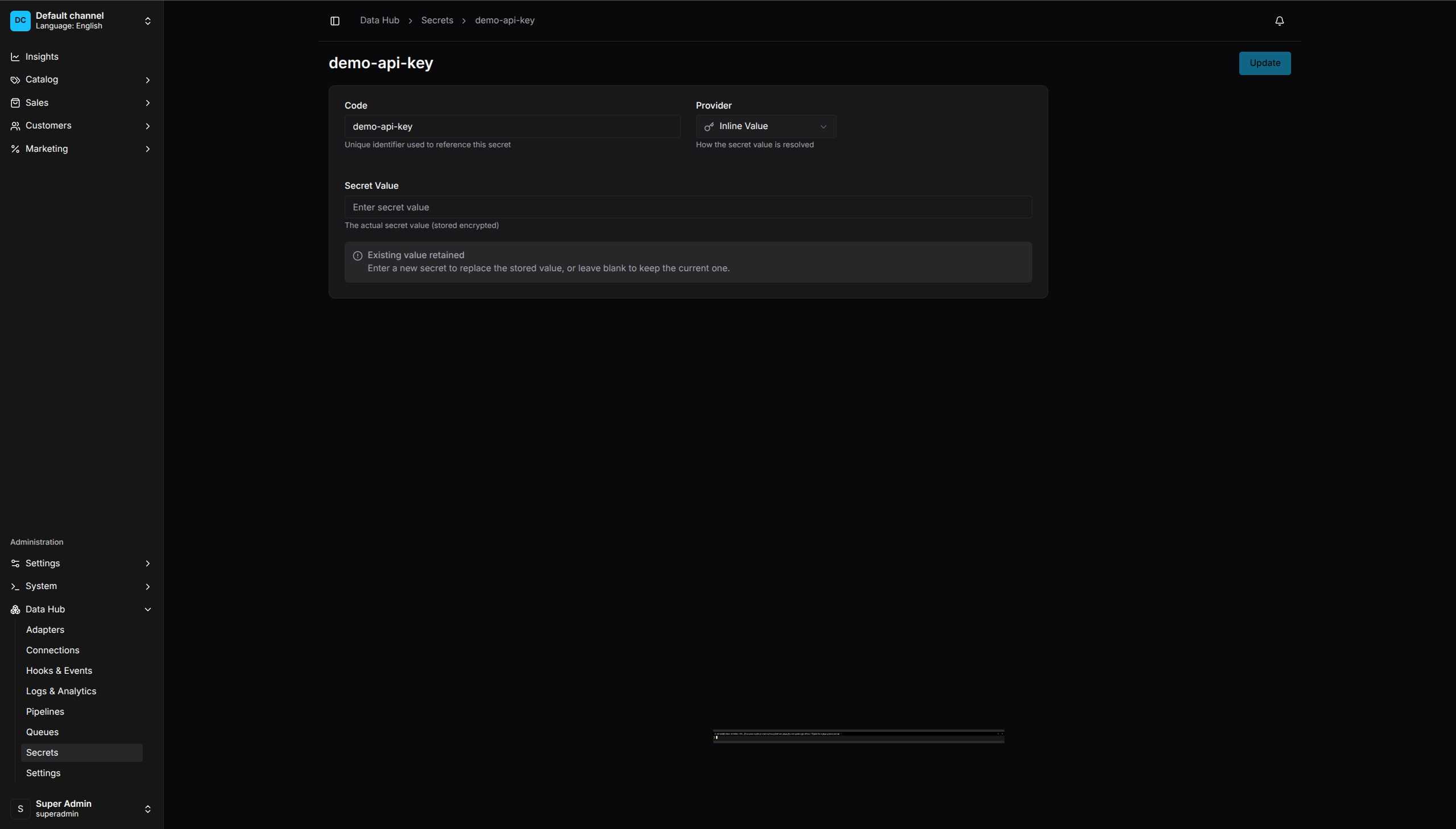Click the Insights chart icon

pos(15,57)
